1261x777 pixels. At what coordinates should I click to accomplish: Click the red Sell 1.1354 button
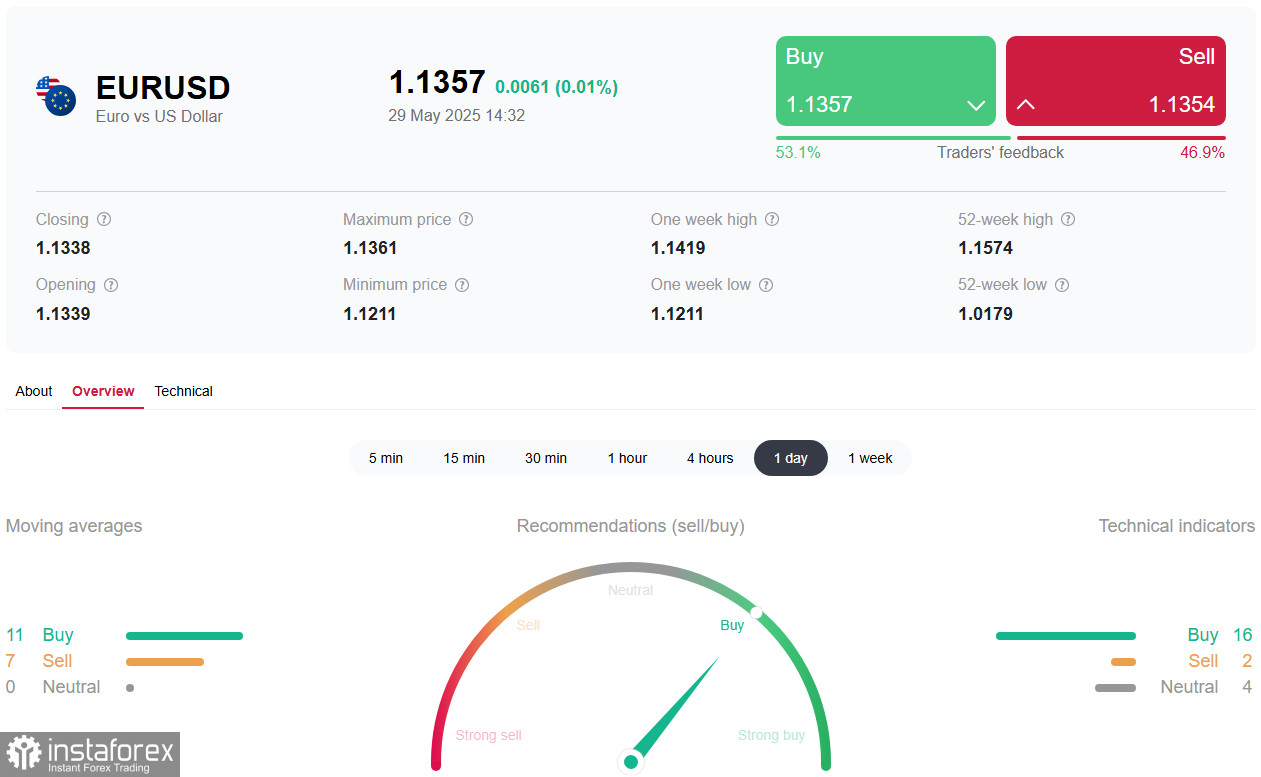tap(1116, 81)
